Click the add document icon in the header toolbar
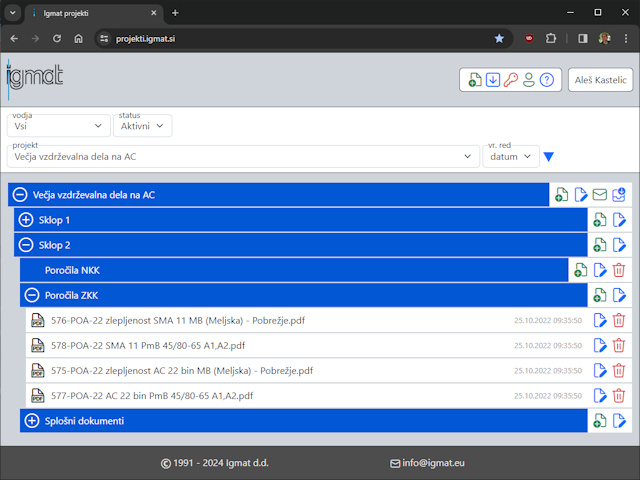This screenshot has width=640, height=480. tap(475, 80)
